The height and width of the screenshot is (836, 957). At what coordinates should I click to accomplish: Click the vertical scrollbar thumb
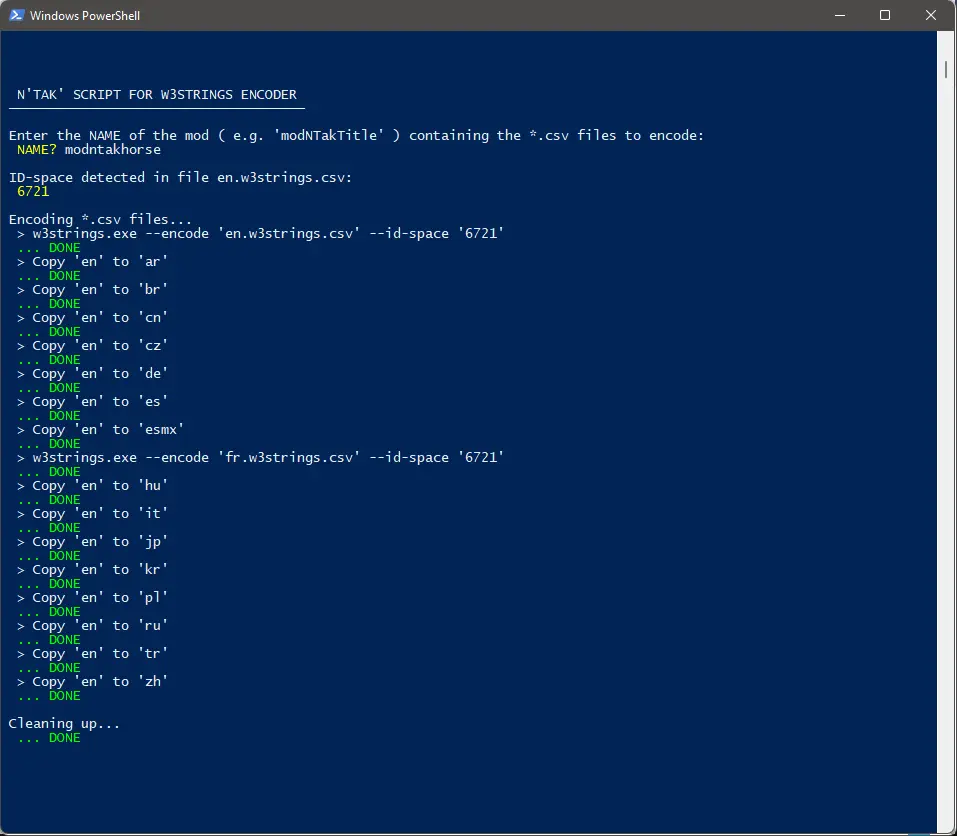click(946, 69)
